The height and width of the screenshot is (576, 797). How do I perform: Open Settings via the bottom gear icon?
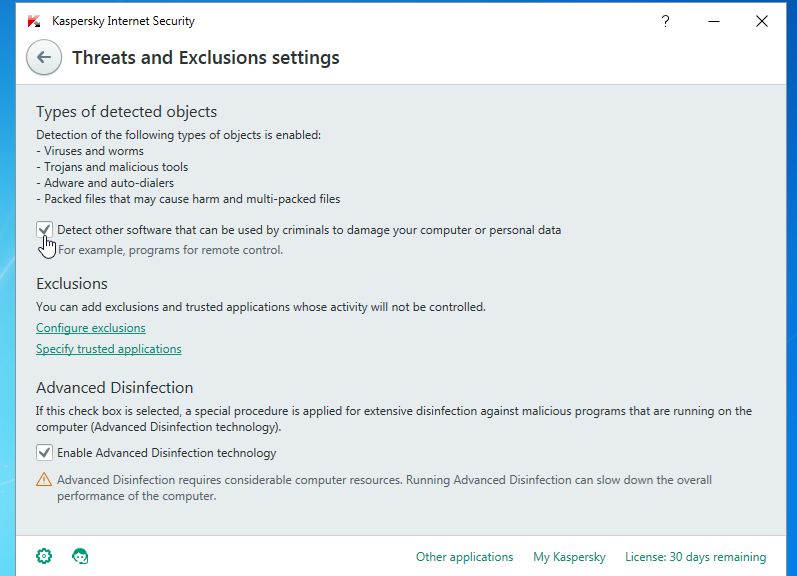coord(44,556)
